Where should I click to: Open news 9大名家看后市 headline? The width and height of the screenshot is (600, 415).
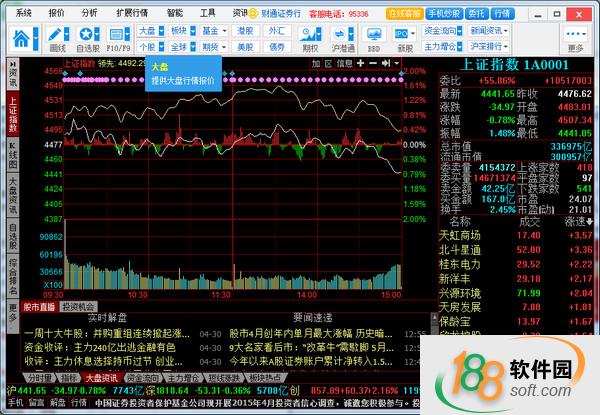312,348
